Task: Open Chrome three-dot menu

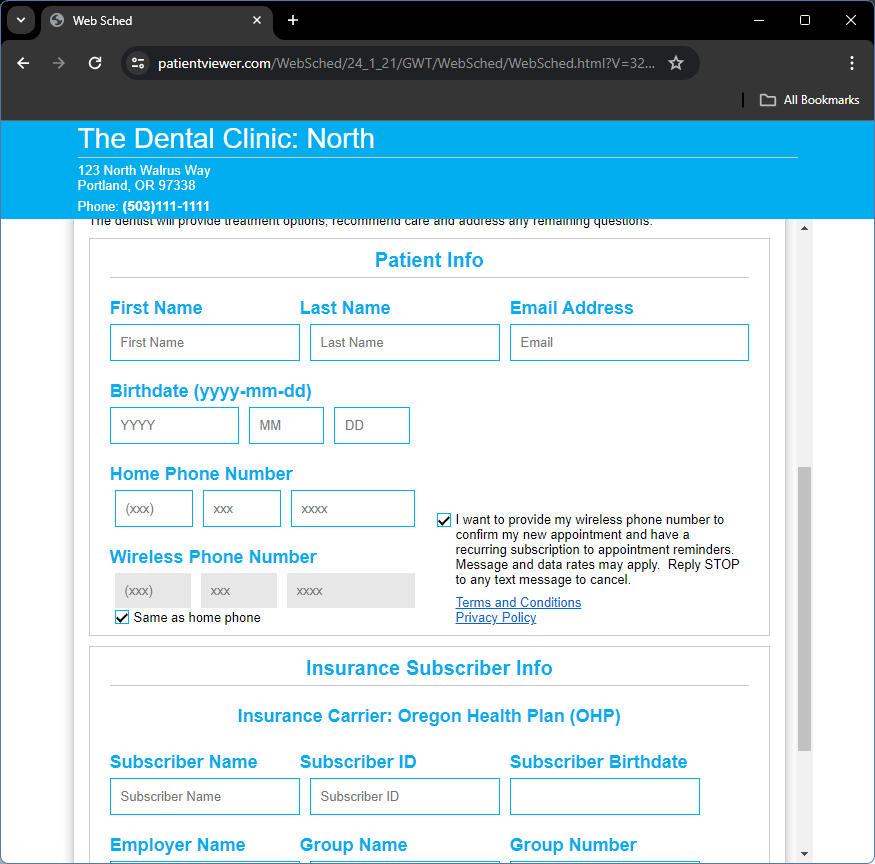Action: 852,63
